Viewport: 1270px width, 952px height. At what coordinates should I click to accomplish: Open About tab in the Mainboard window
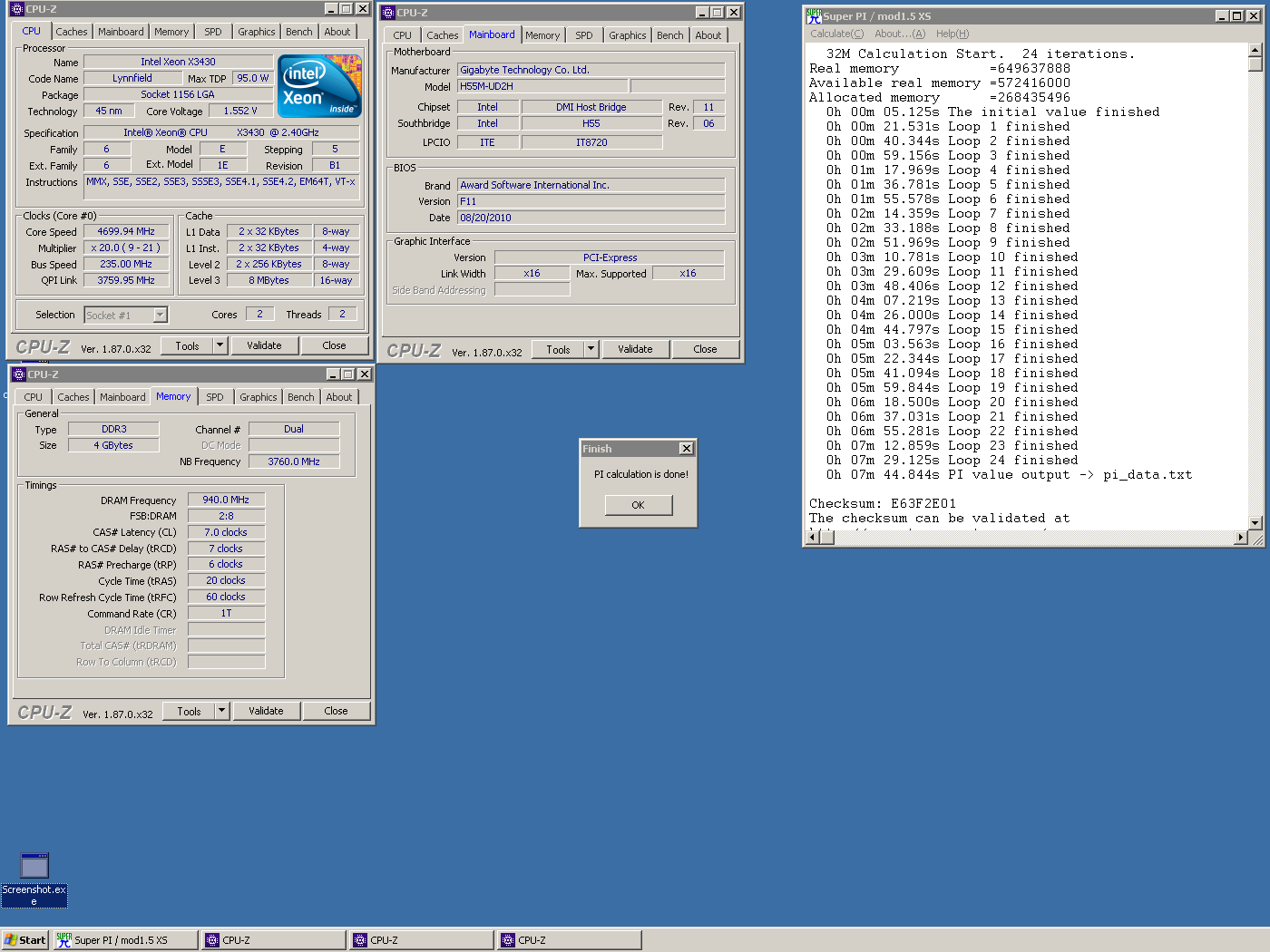708,35
